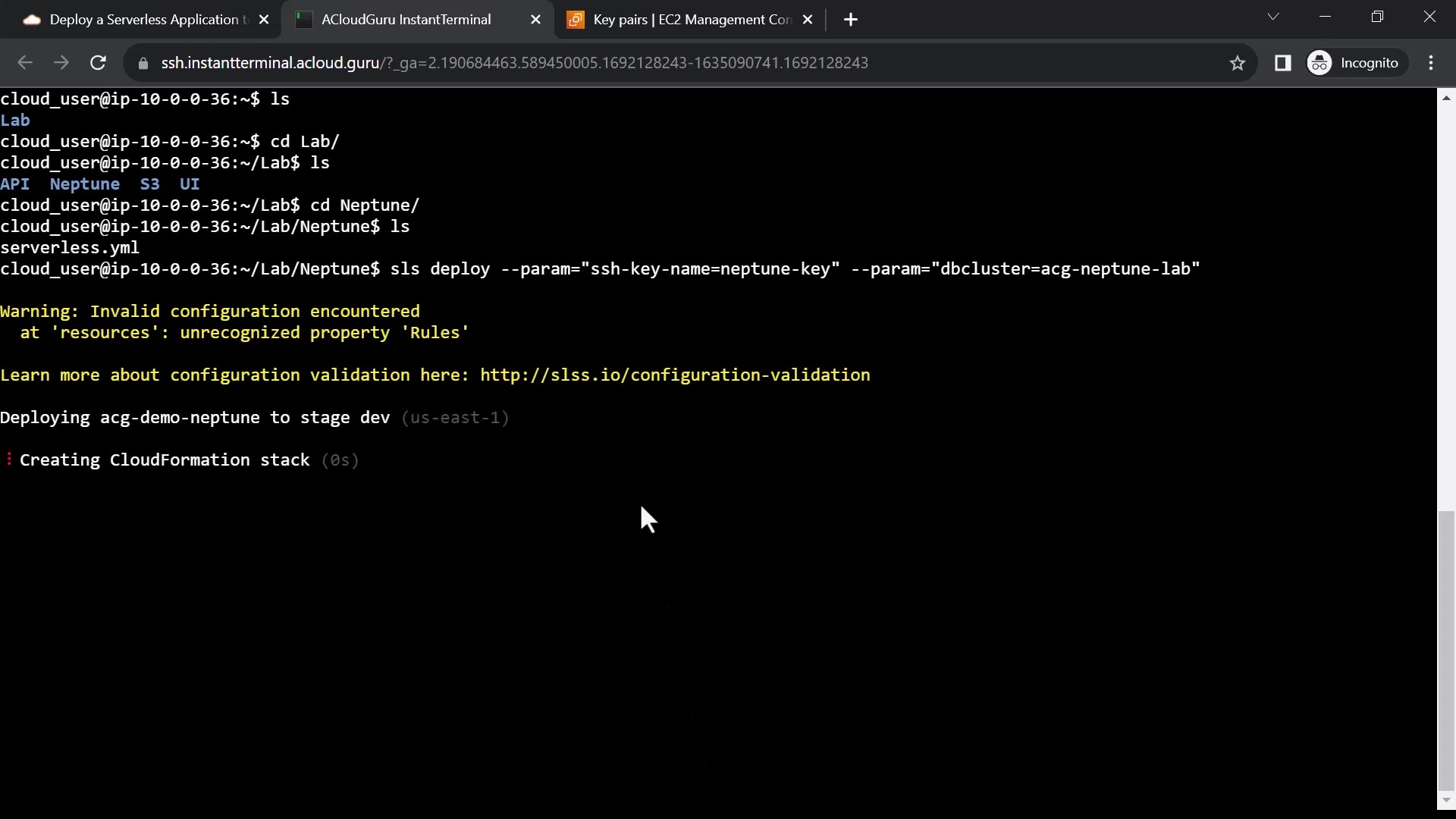
Task: Close the ACloudGuru InstantTerminal tab
Action: click(535, 20)
